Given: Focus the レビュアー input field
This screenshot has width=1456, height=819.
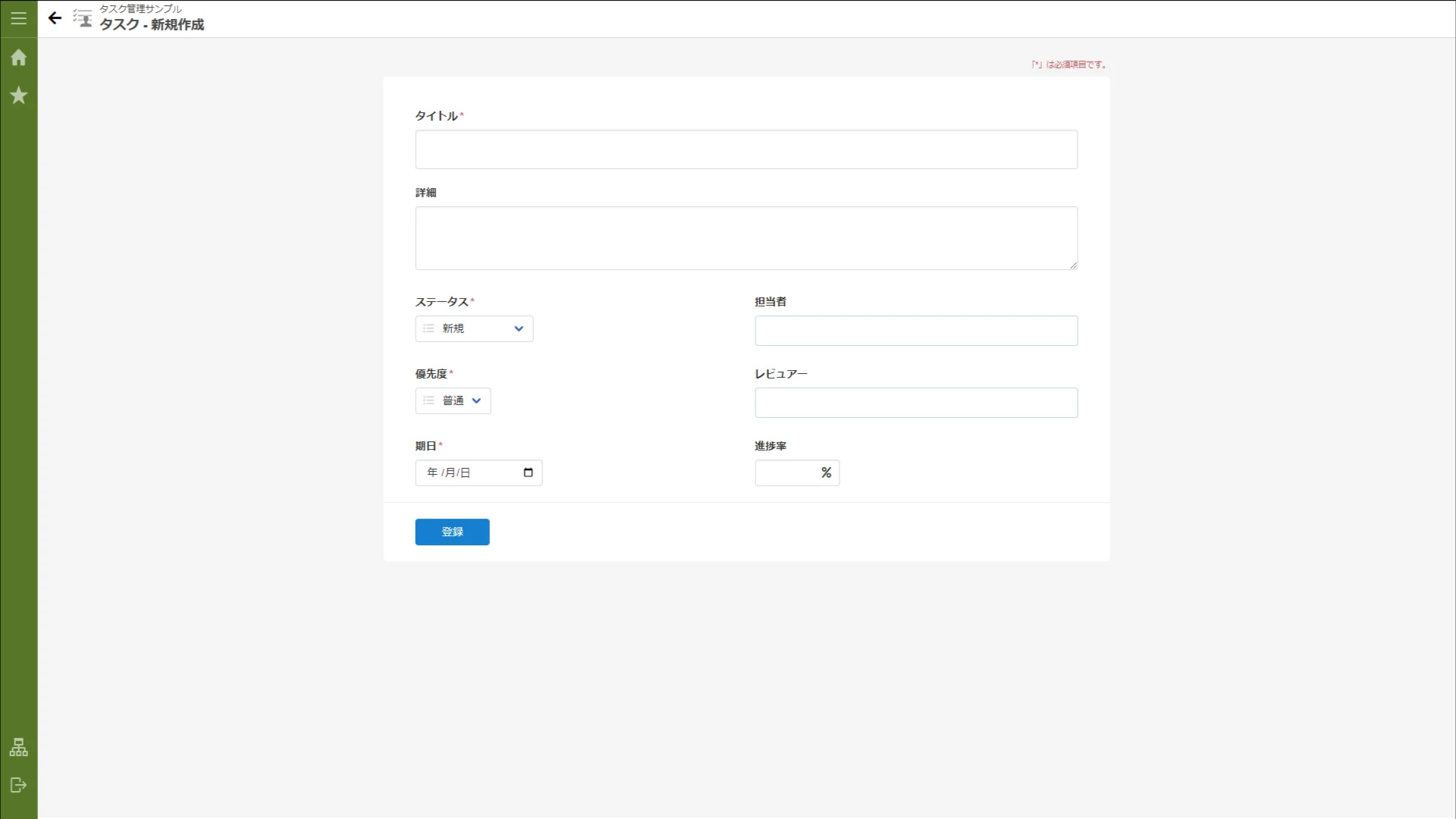Looking at the screenshot, I should pos(916,403).
